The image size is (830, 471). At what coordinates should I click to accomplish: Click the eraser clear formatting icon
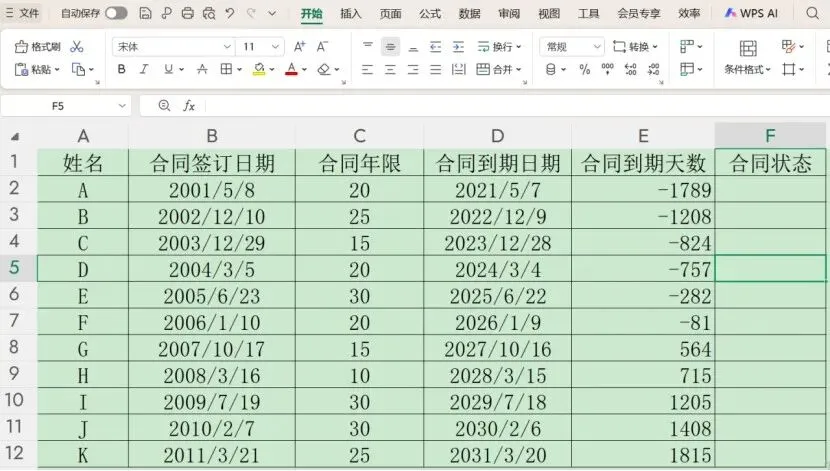click(324, 69)
